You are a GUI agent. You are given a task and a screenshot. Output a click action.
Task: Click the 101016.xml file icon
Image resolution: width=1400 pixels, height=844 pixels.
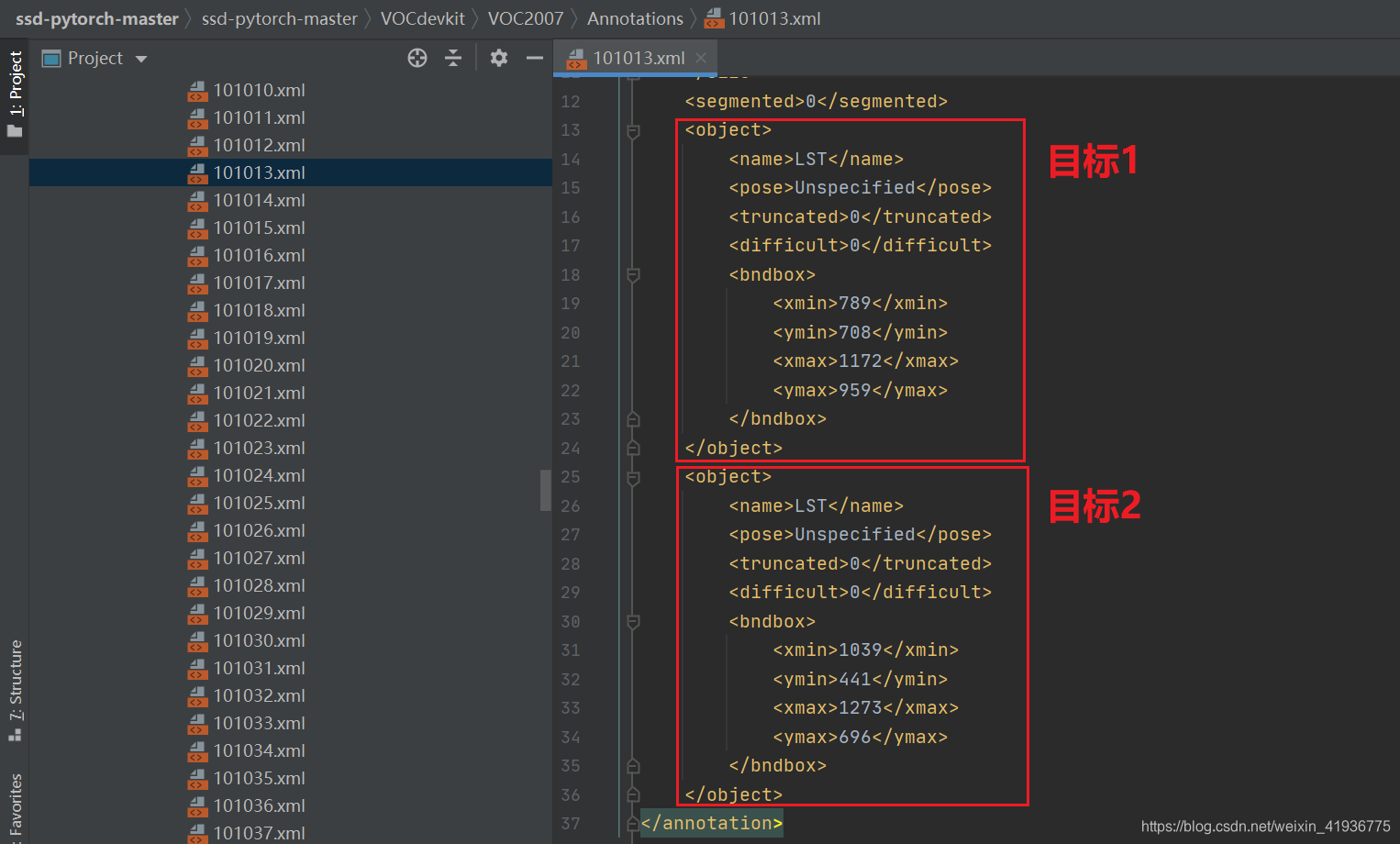click(x=198, y=255)
